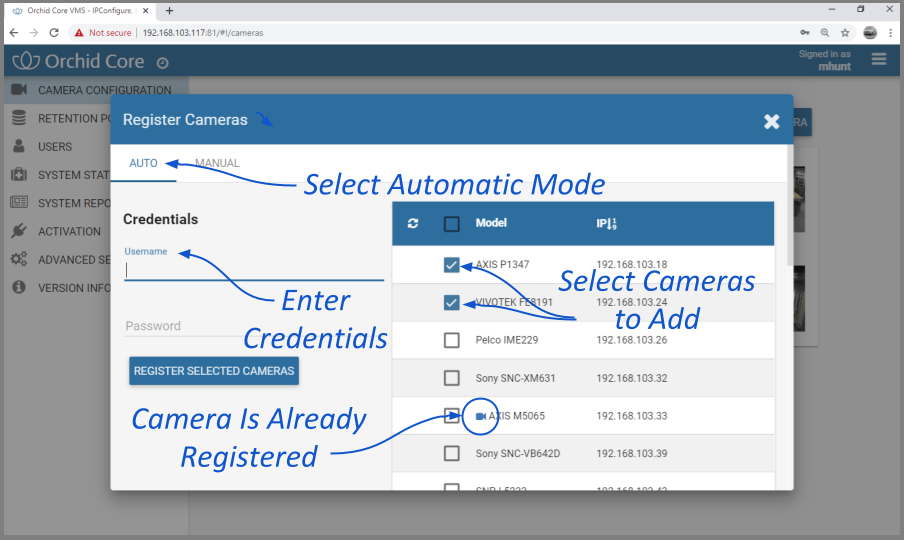The image size is (904, 540).
Task: Click the clock icon beside Orchid Core
Action: [x=163, y=63]
